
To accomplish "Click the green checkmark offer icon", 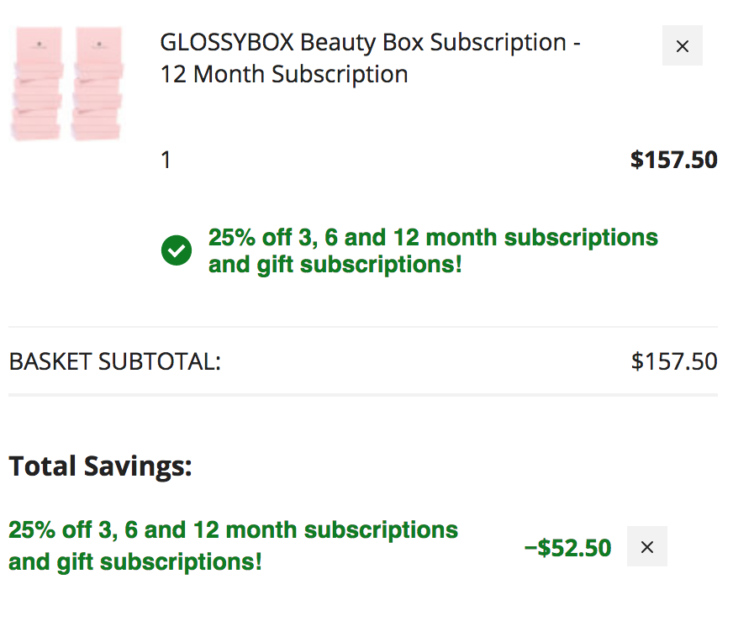I will (x=176, y=251).
